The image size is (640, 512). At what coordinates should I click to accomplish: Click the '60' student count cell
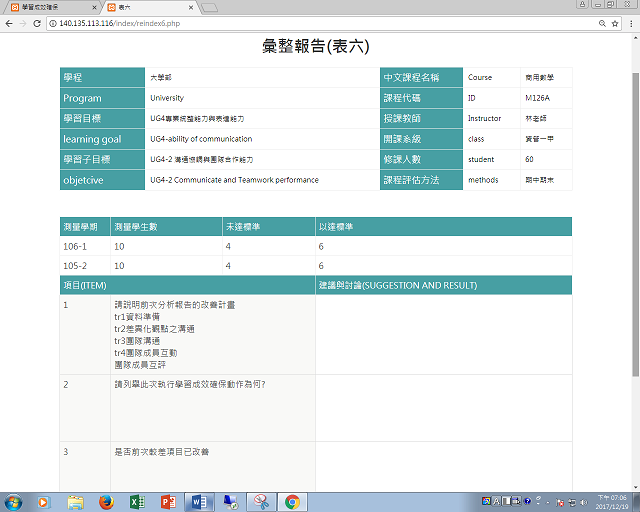[546, 160]
